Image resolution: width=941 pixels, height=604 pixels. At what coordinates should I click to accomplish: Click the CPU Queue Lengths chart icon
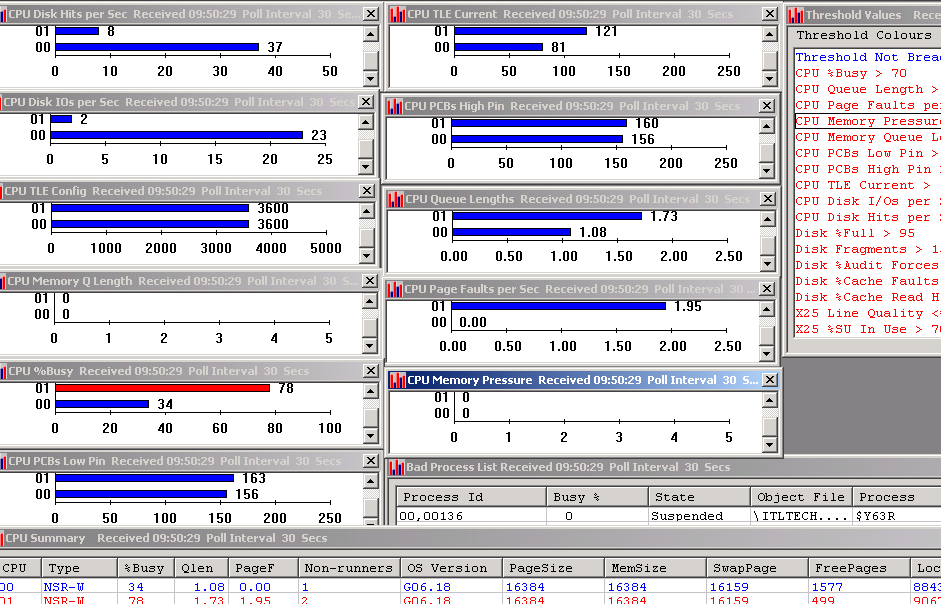398,199
